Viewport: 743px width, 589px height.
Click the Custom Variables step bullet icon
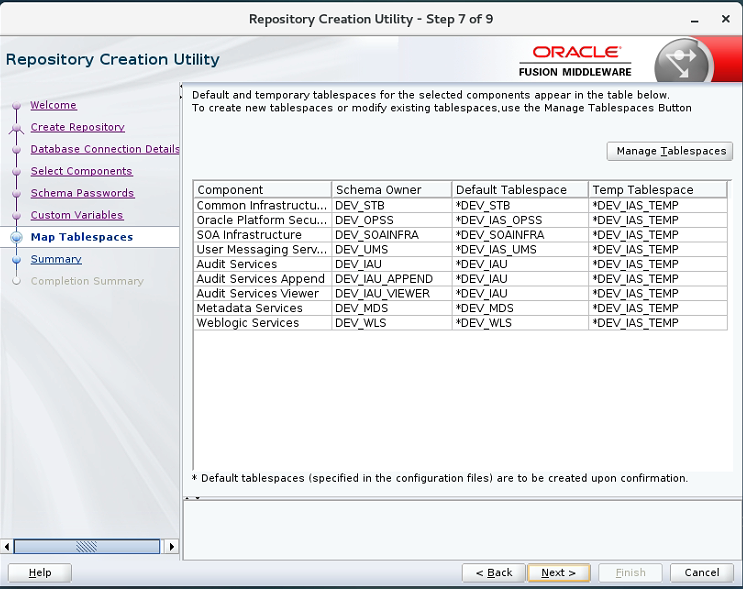tap(17, 216)
